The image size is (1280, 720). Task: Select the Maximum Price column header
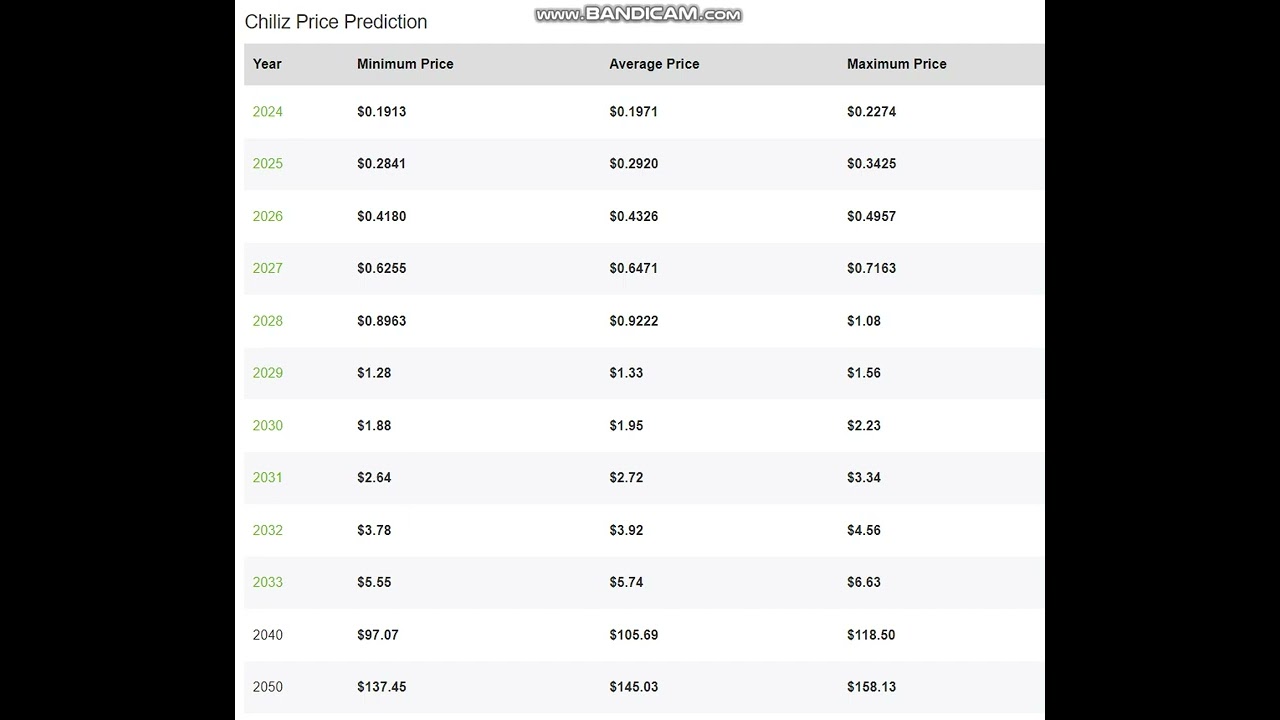pyautogui.click(x=896, y=64)
